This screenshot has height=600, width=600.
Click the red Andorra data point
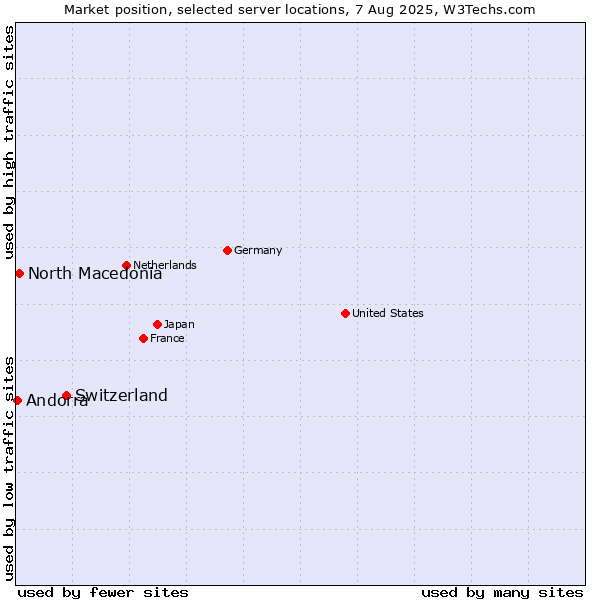pyautogui.click(x=18, y=400)
